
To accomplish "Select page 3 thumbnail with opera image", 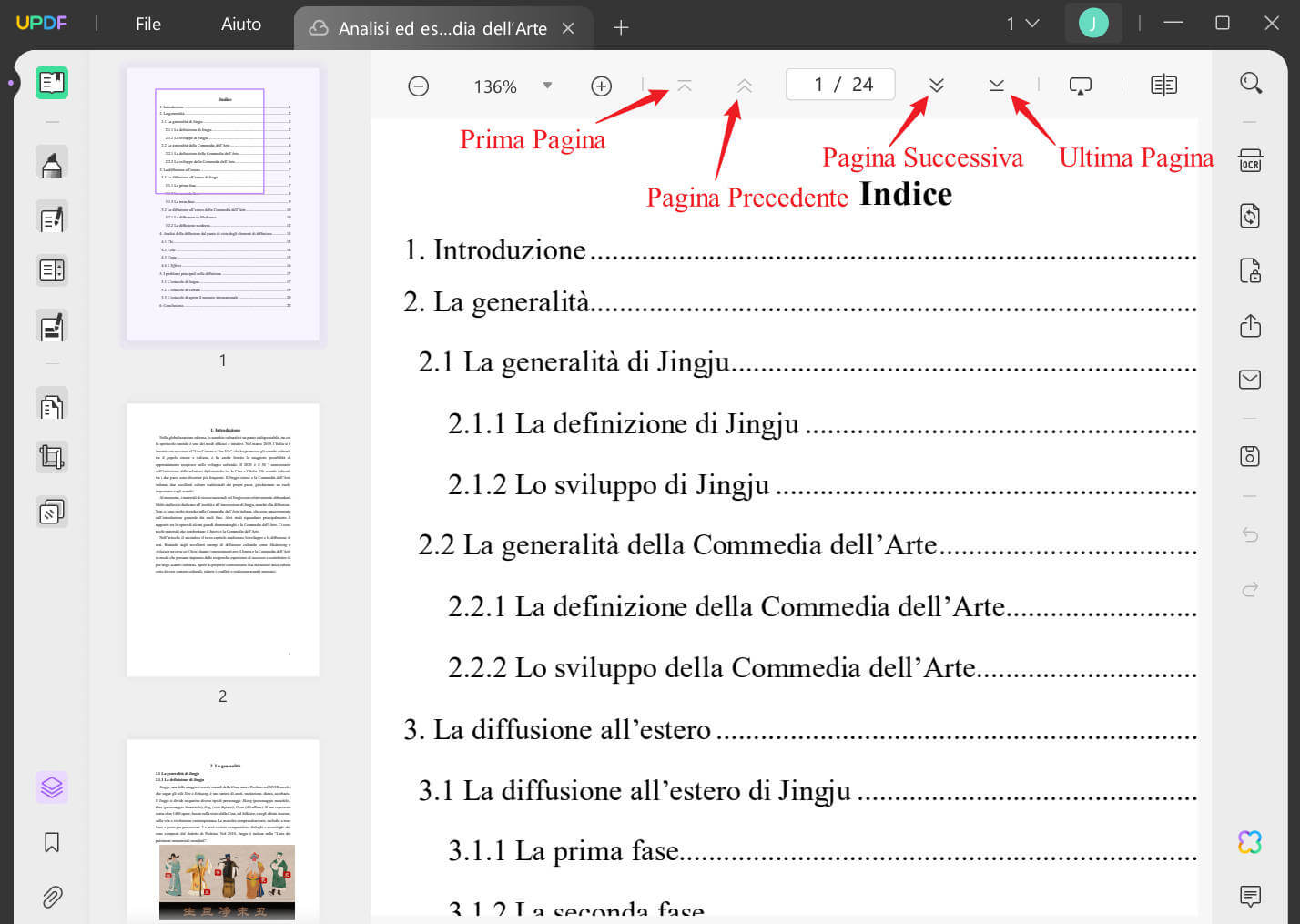I will (223, 830).
